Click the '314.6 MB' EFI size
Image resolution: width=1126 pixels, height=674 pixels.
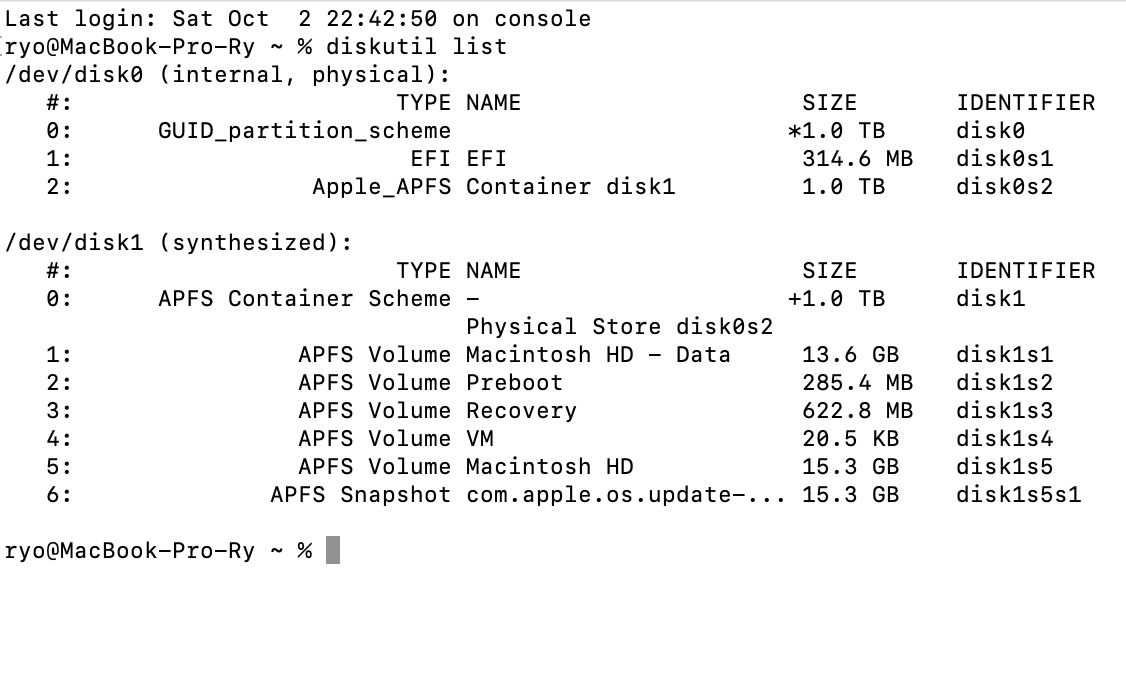[857, 159]
